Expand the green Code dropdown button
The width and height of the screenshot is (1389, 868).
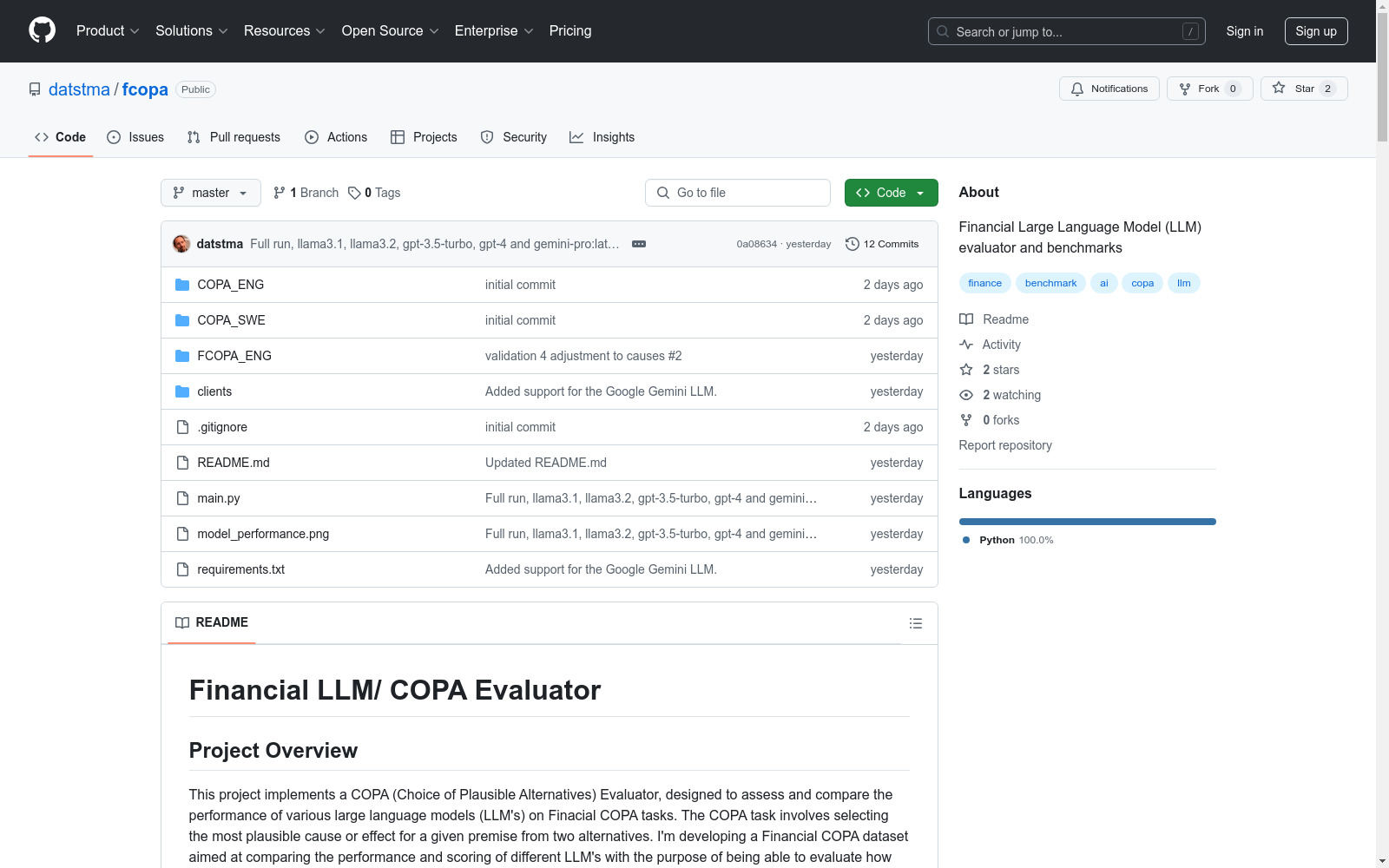coord(891,193)
